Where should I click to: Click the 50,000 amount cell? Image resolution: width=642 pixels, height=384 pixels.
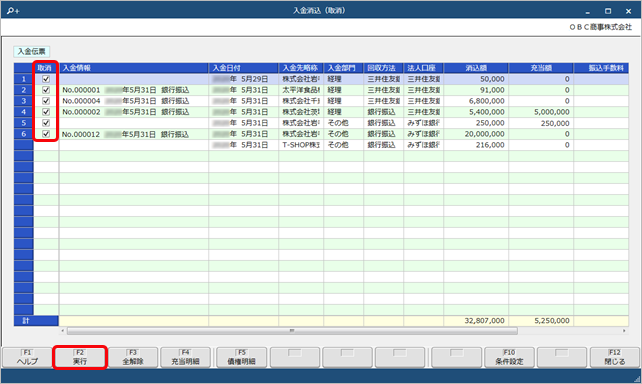click(x=476, y=79)
